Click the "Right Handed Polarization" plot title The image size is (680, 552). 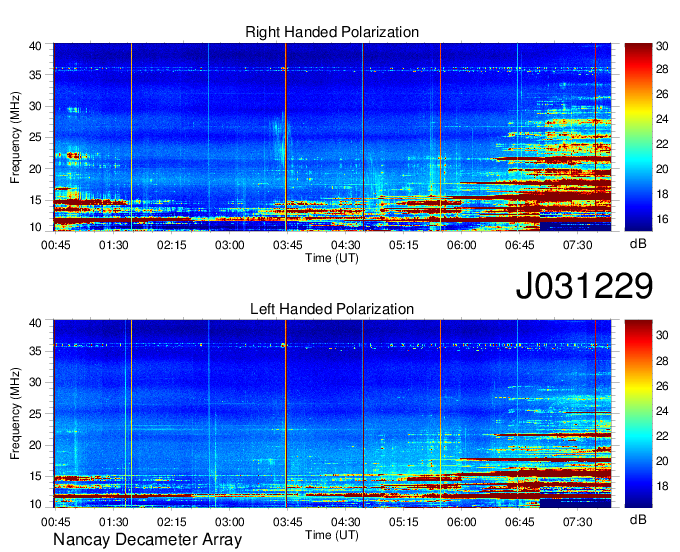pyautogui.click(x=332, y=32)
